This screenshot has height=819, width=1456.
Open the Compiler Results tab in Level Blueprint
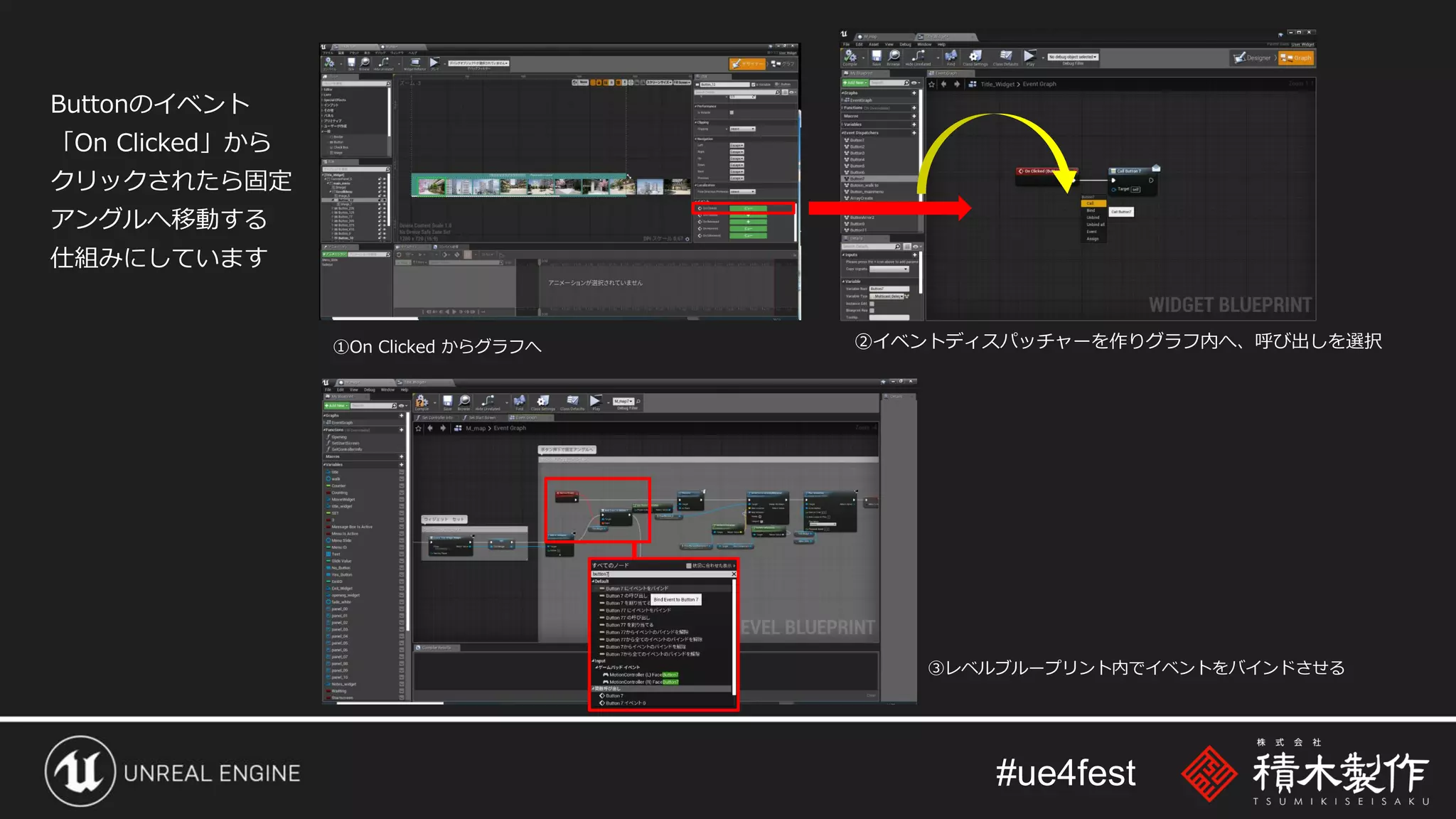[x=437, y=648]
